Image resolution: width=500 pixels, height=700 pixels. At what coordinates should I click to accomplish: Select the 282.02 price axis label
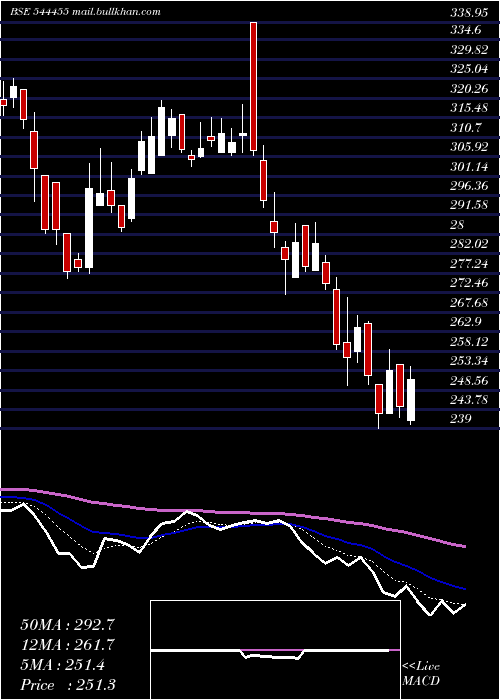click(469, 244)
